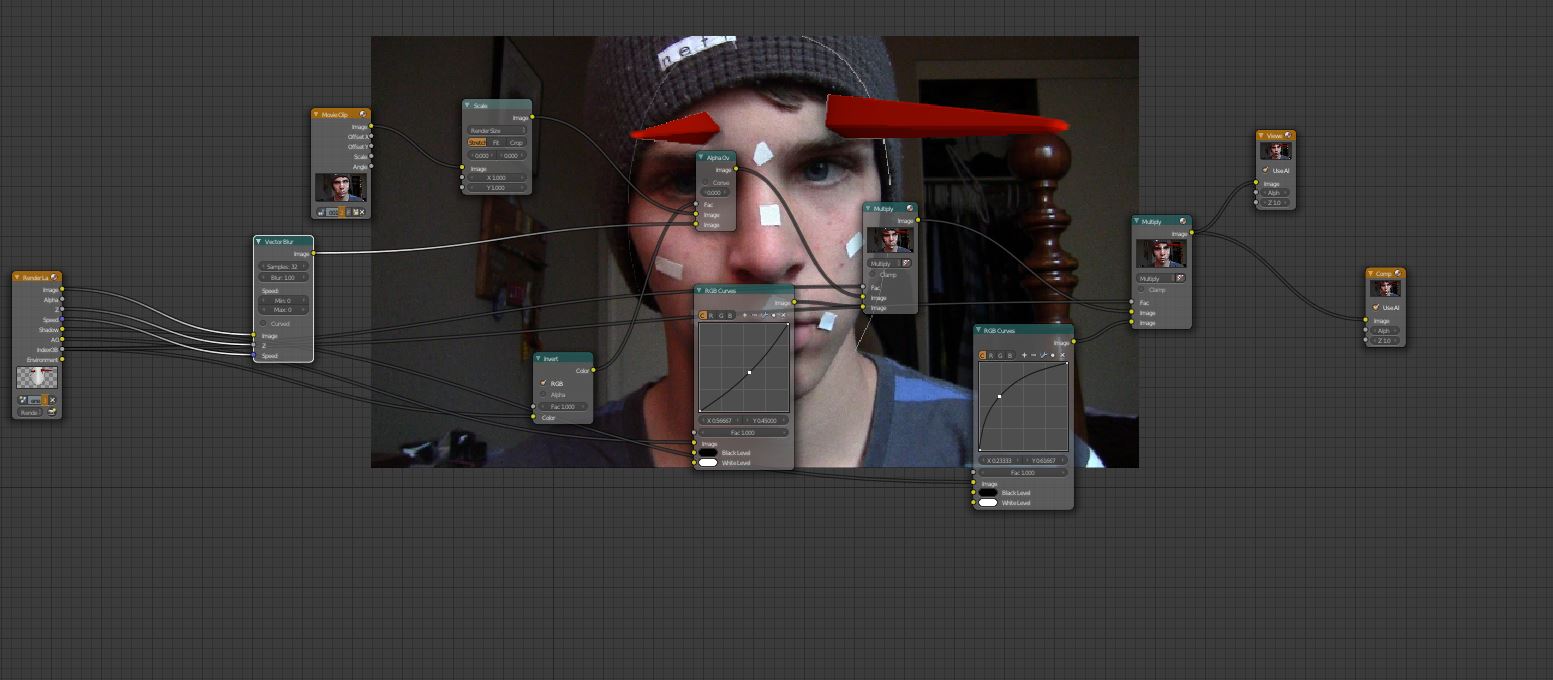
Task: Browse scene icon in Render Layers node
Action: (23, 400)
